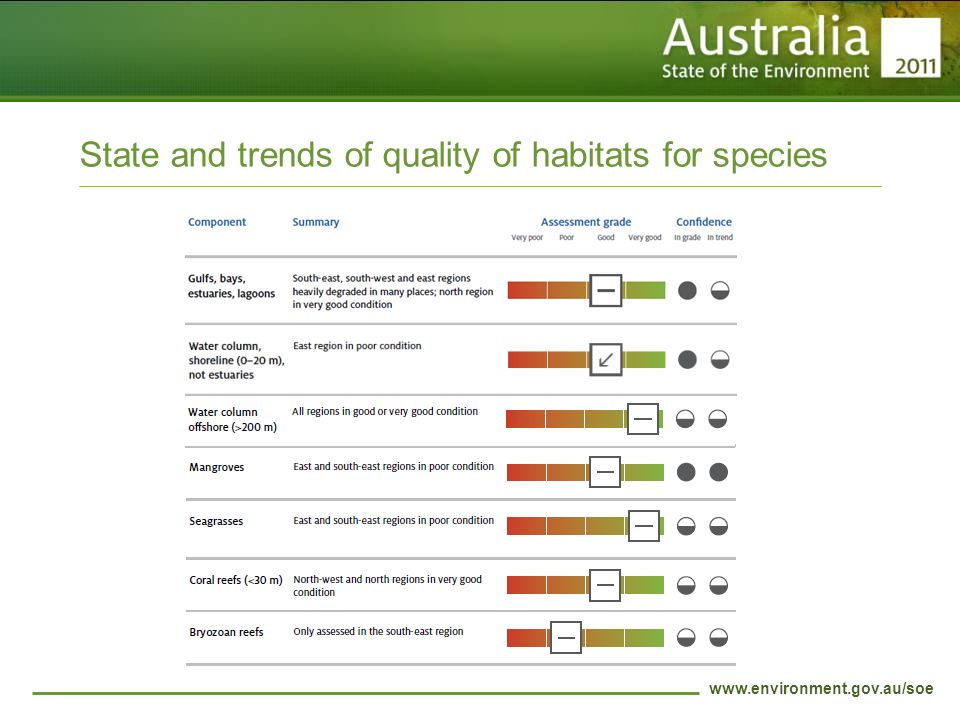Click the green end of the Bryozoan reefs grade bar

click(644, 637)
